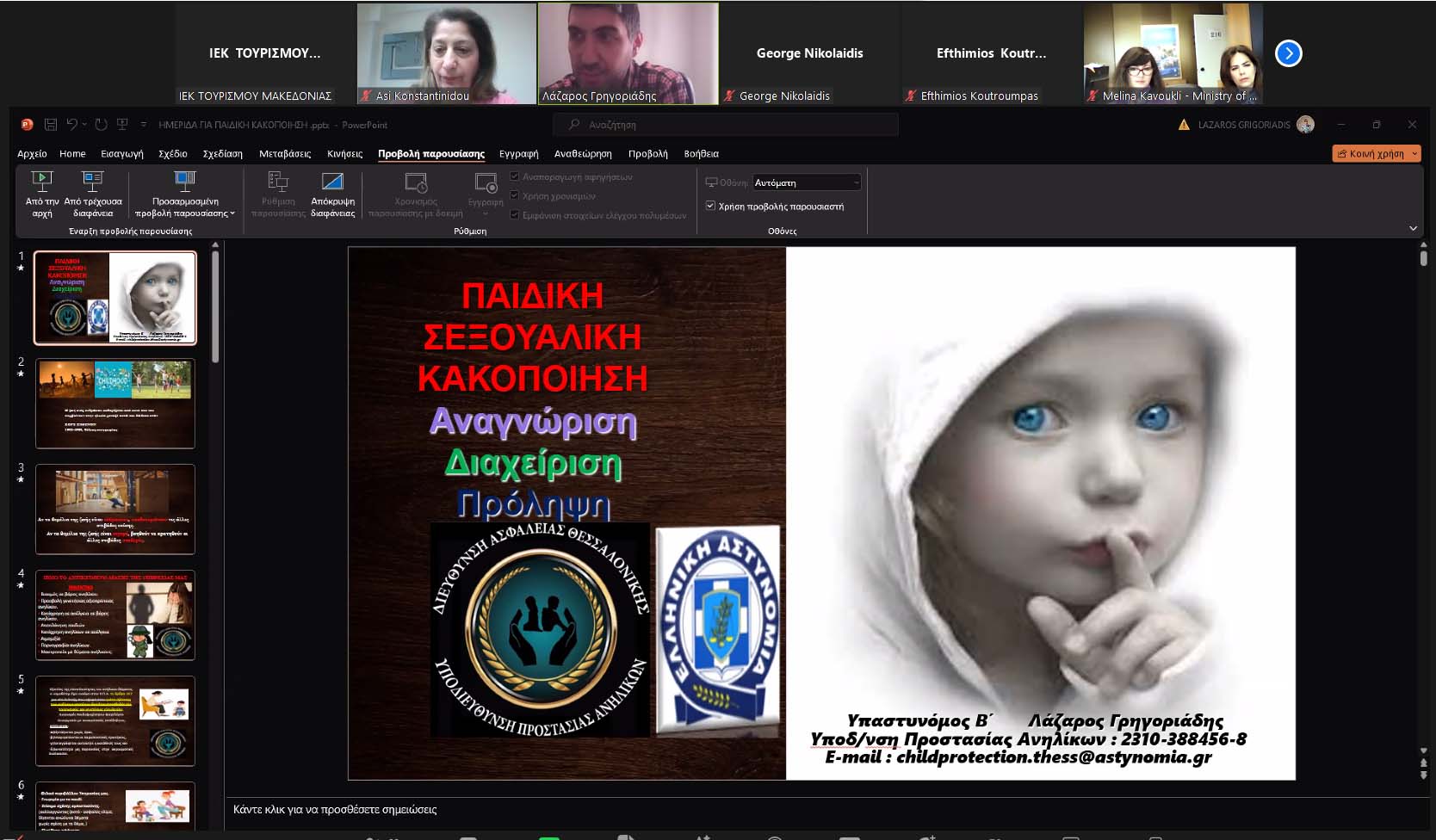Select slide 1 thumbnail
The height and width of the screenshot is (840, 1436).
coord(115,298)
